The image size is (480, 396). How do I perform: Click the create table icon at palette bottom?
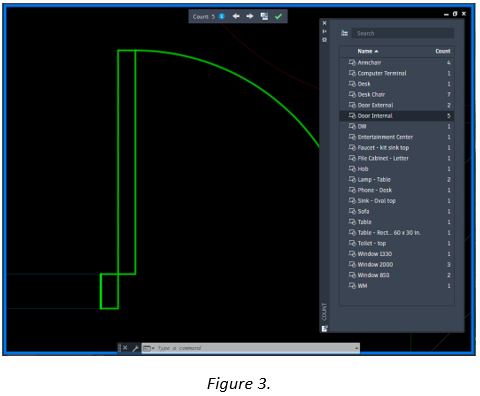(x=325, y=329)
